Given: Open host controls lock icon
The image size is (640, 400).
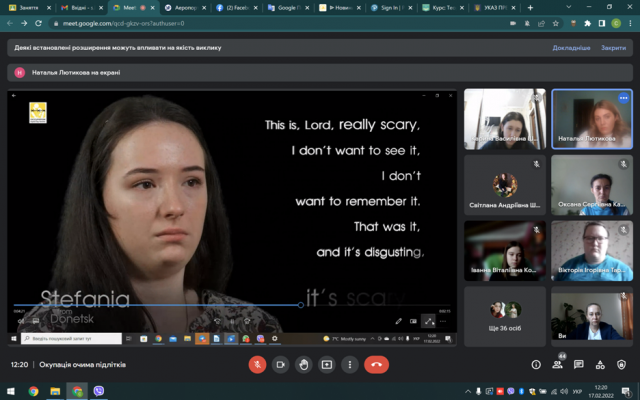Looking at the screenshot, I should pos(621,364).
